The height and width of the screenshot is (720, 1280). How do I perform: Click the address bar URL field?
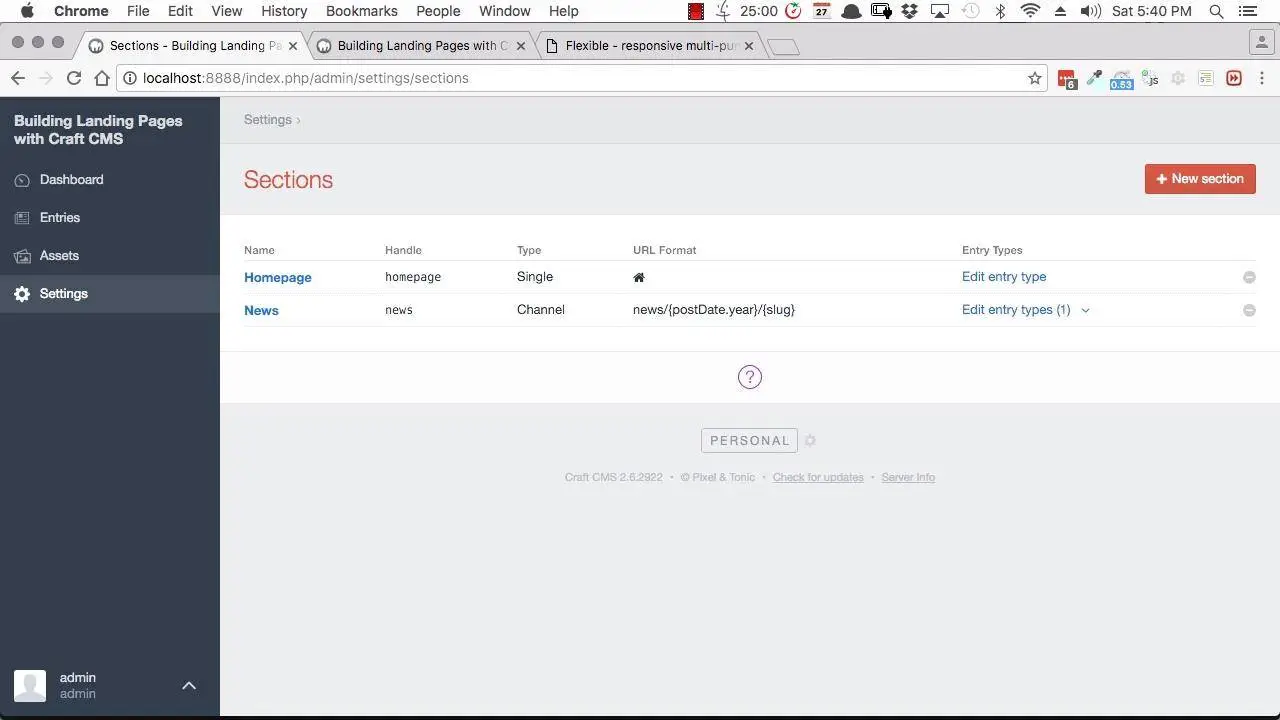click(580, 78)
